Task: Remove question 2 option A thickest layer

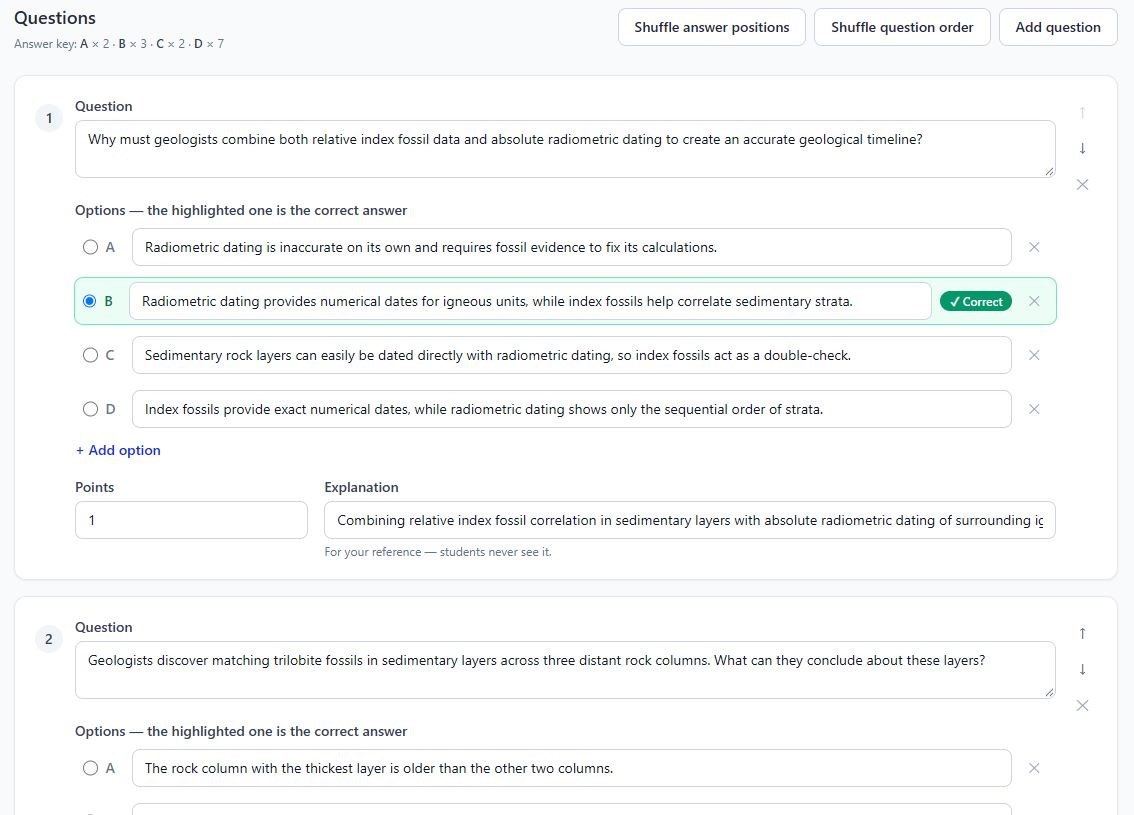Action: [1034, 768]
